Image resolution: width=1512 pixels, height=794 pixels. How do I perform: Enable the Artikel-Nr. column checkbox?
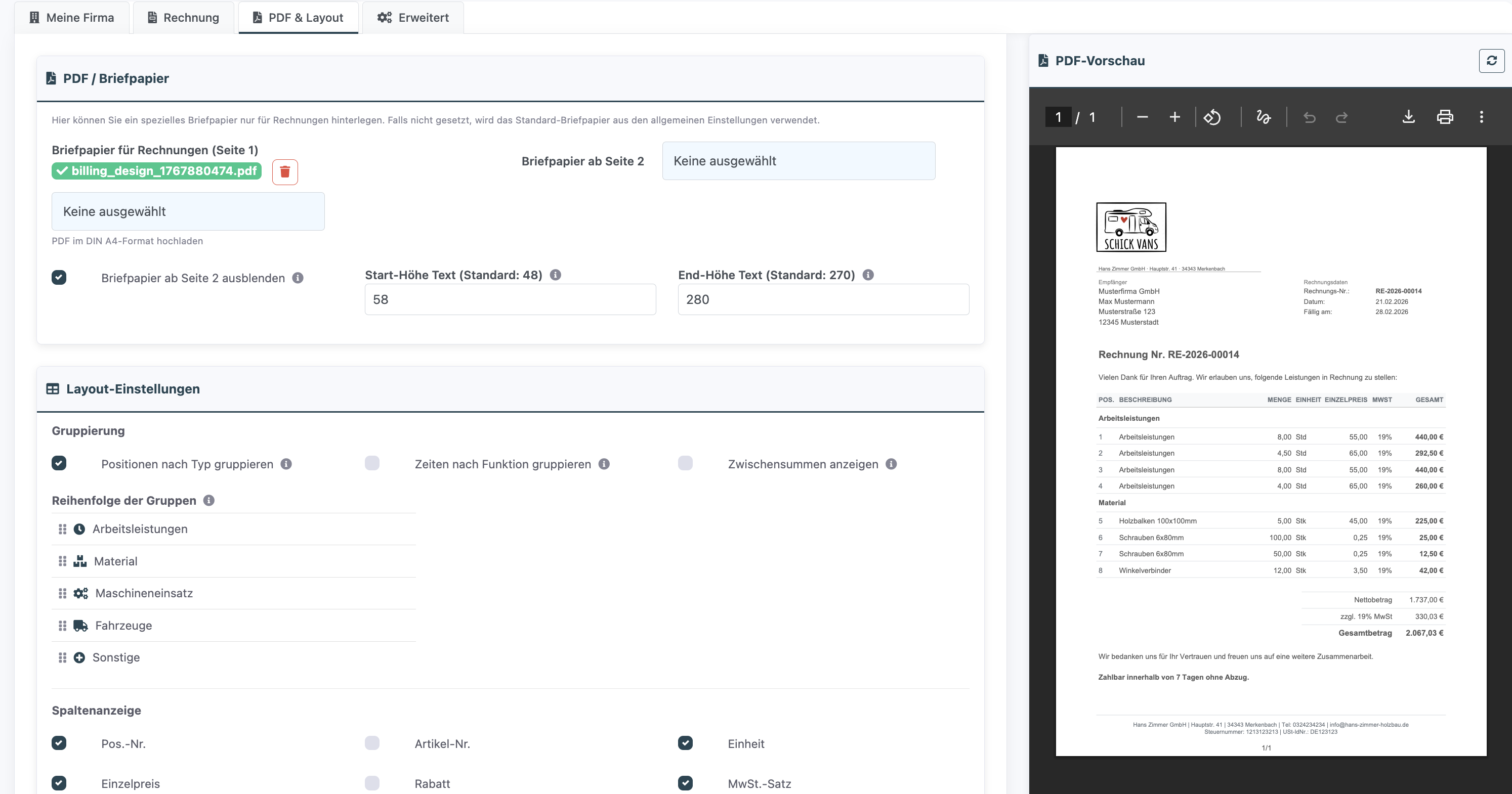pos(372,743)
